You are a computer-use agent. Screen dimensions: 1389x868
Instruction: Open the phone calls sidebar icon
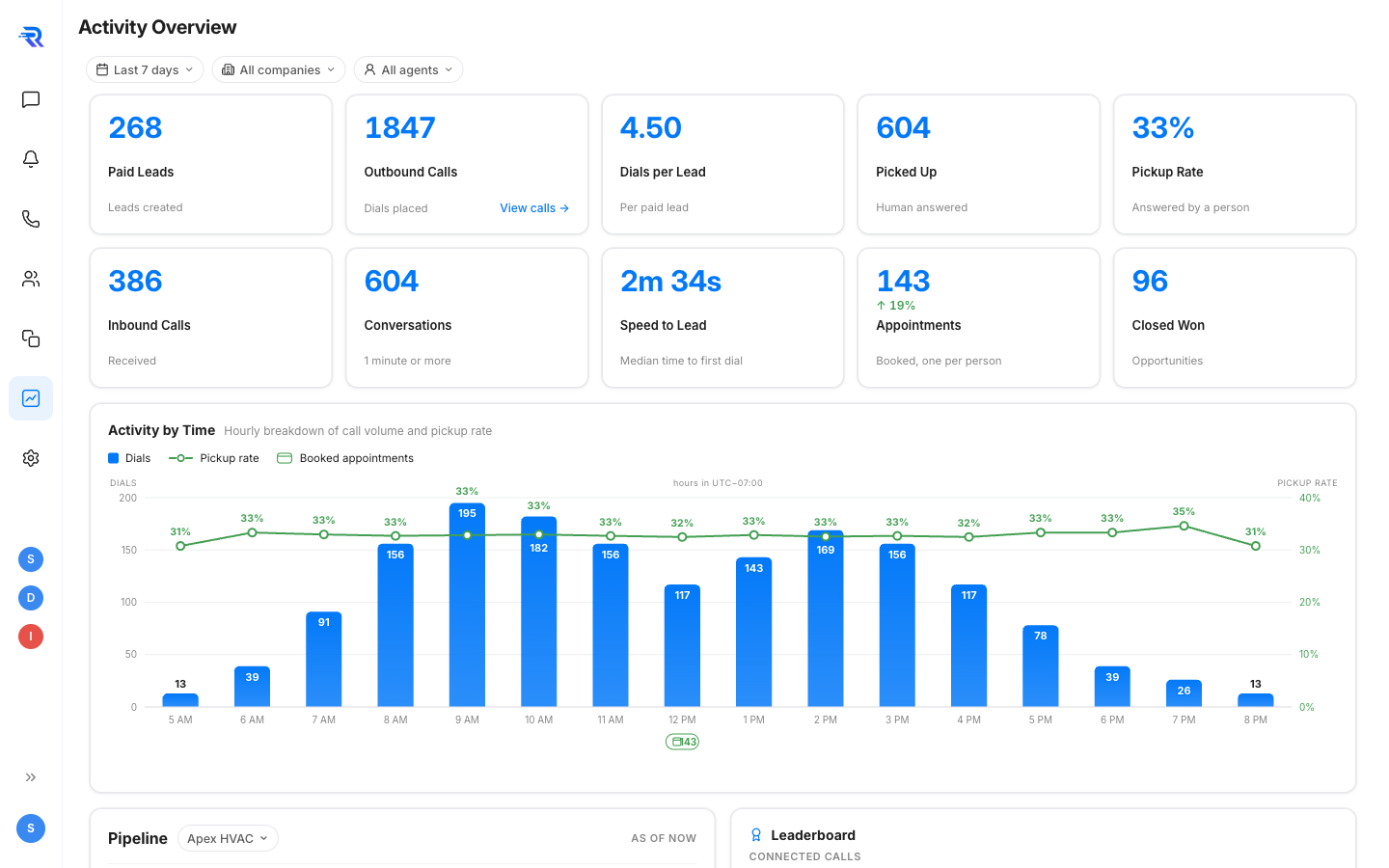pos(31,219)
